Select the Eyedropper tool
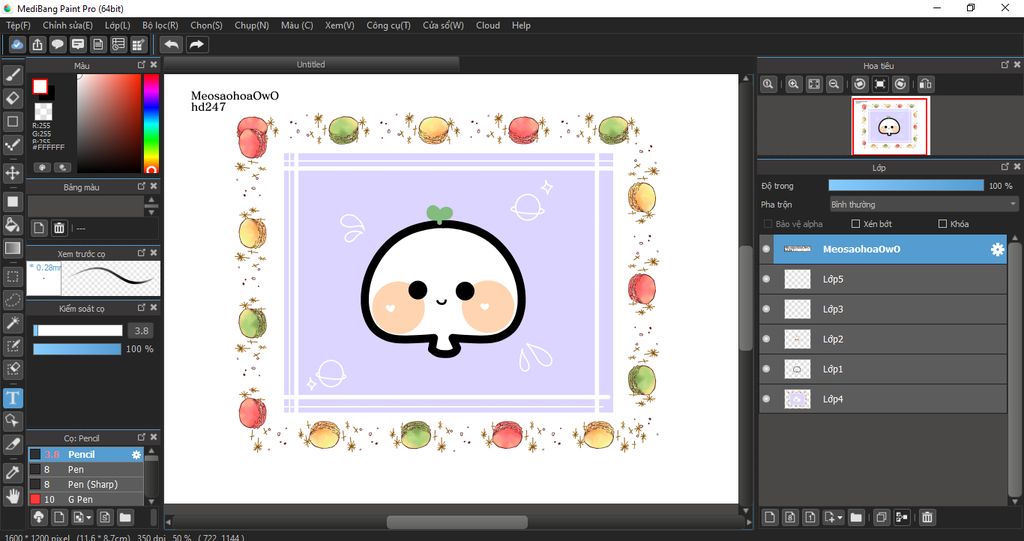This screenshot has width=1024, height=541. click(x=12, y=472)
